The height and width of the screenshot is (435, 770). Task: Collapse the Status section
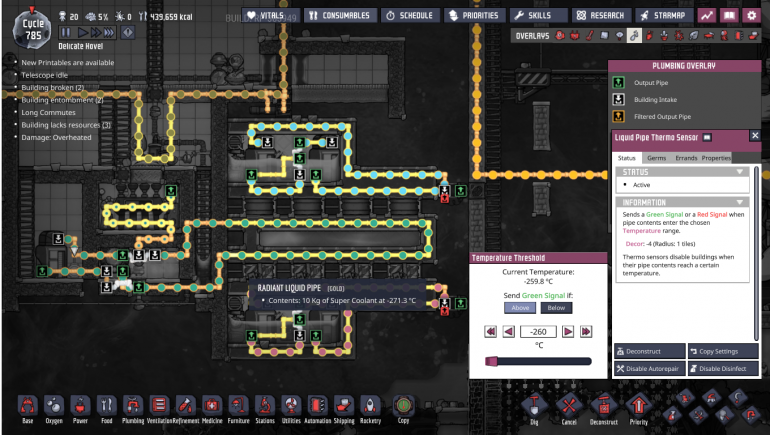740,172
